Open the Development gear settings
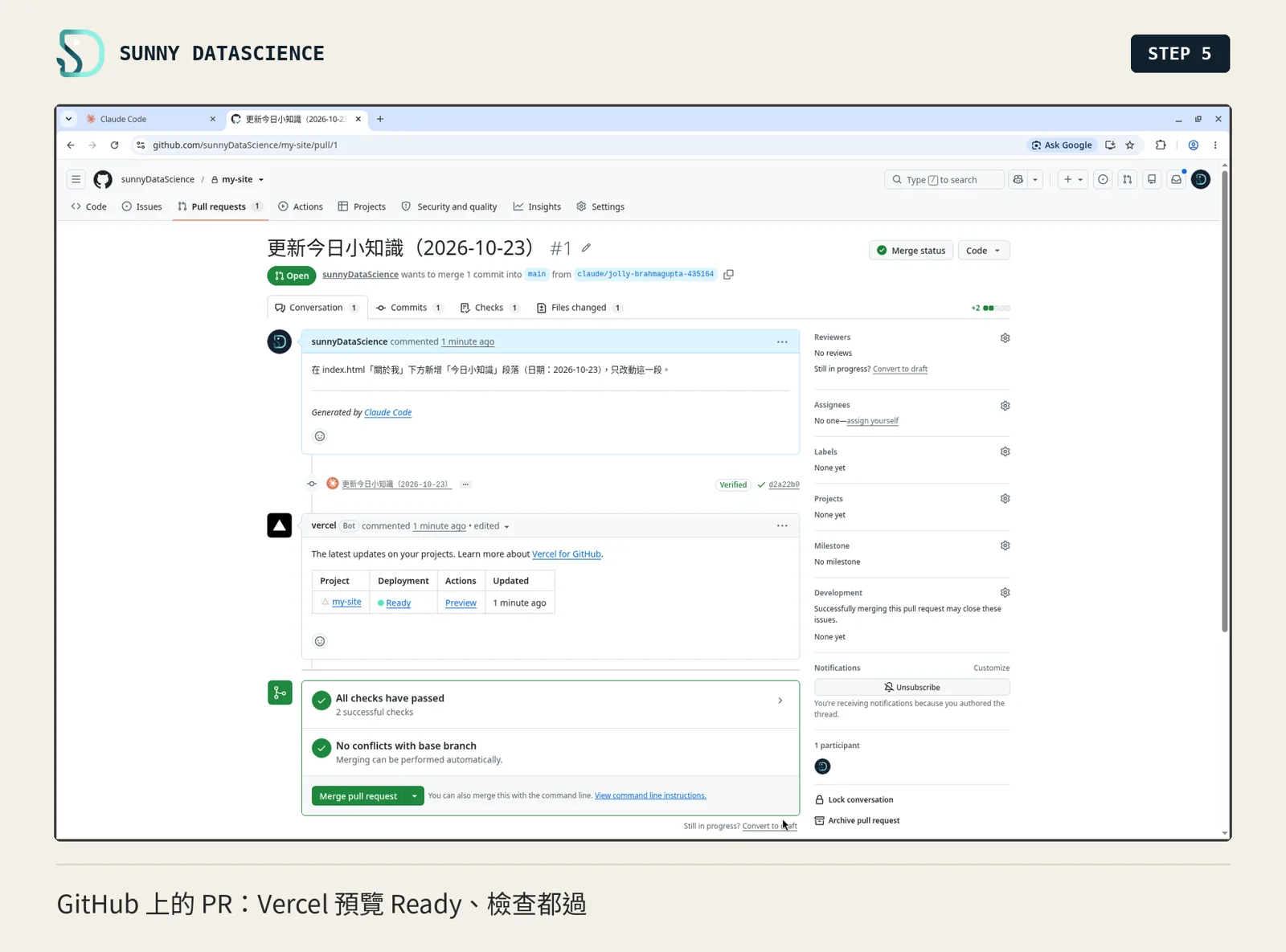 (x=1005, y=593)
